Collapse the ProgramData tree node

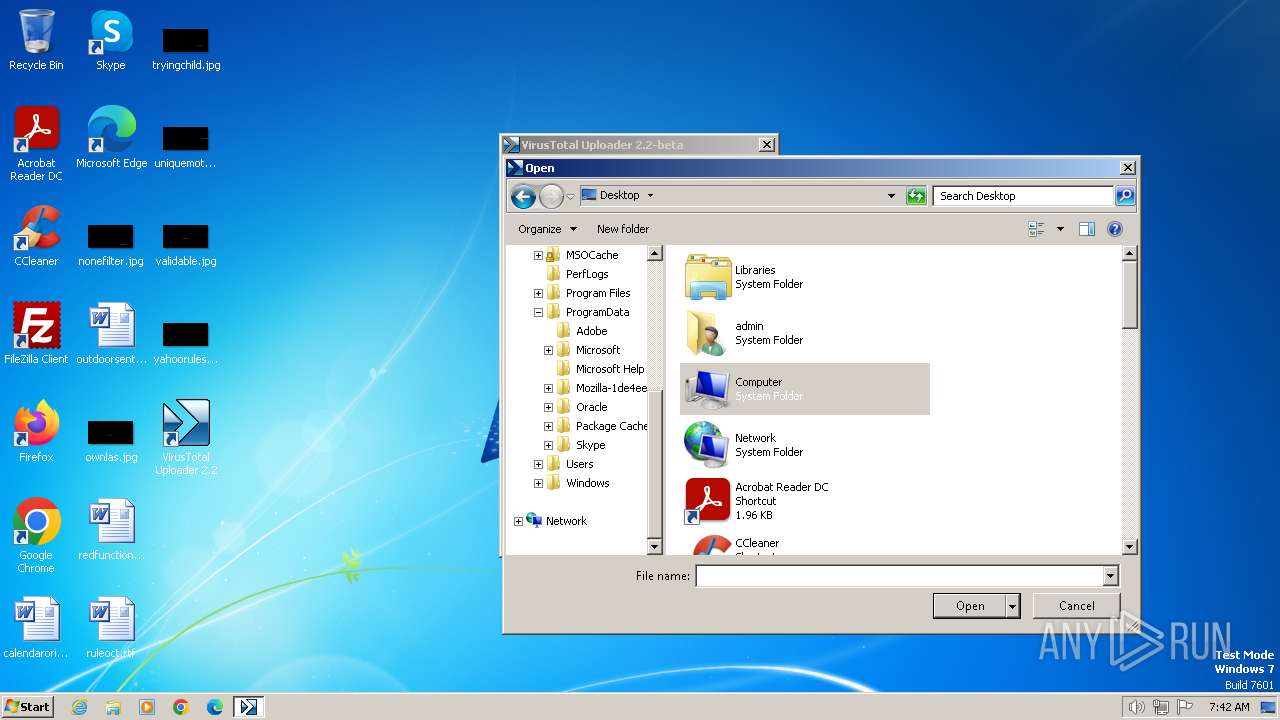[538, 312]
